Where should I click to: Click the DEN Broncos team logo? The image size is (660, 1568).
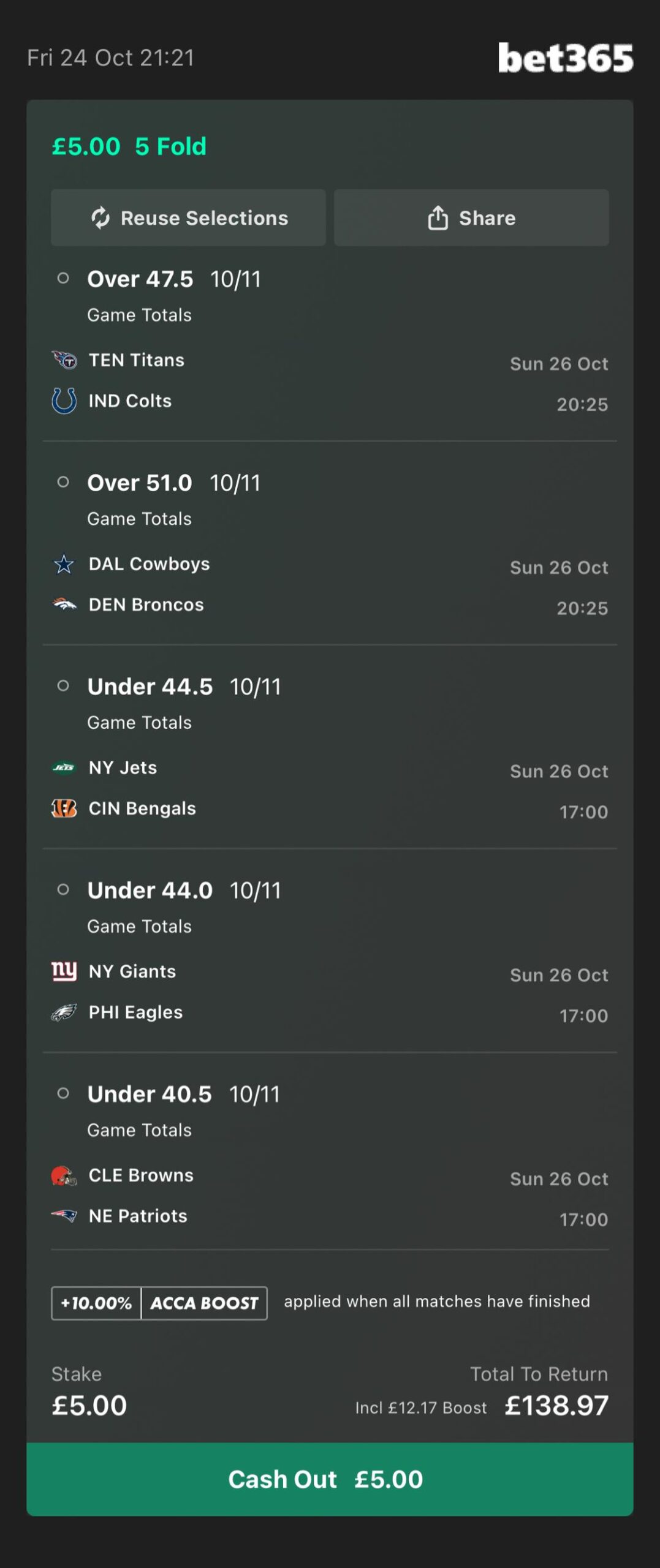(x=64, y=605)
